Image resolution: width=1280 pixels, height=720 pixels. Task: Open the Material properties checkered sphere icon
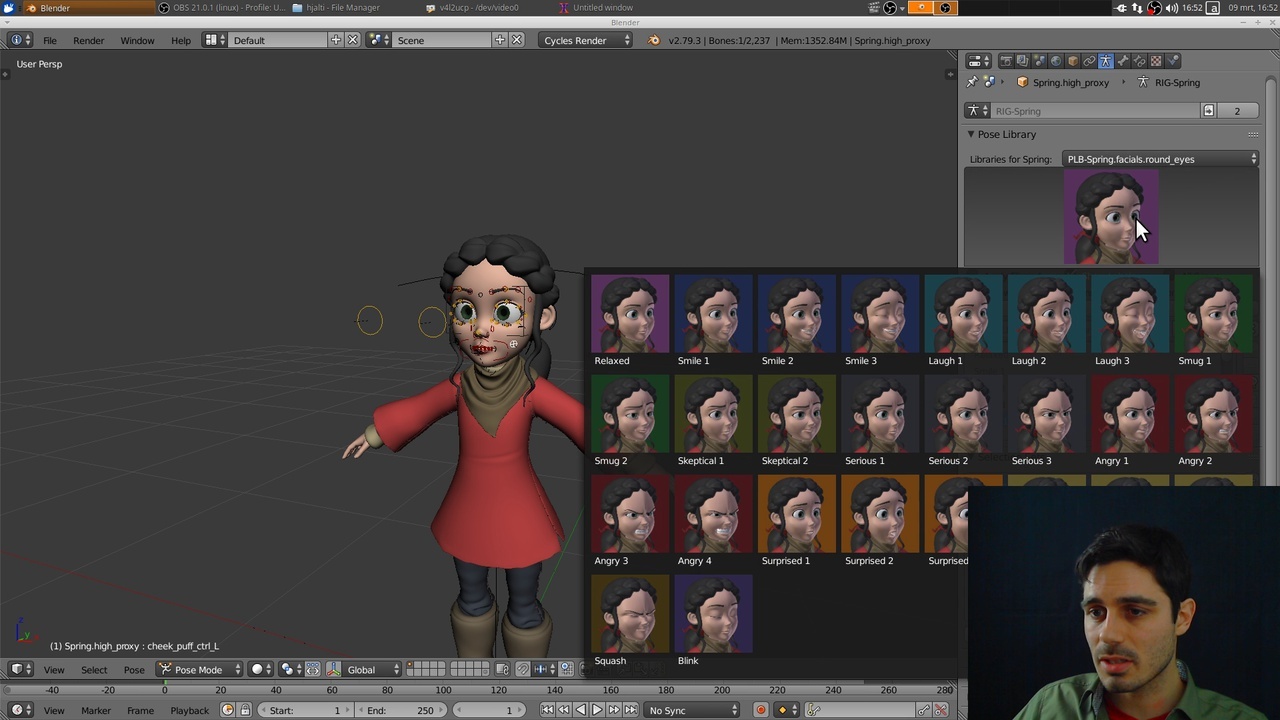click(x=1156, y=60)
